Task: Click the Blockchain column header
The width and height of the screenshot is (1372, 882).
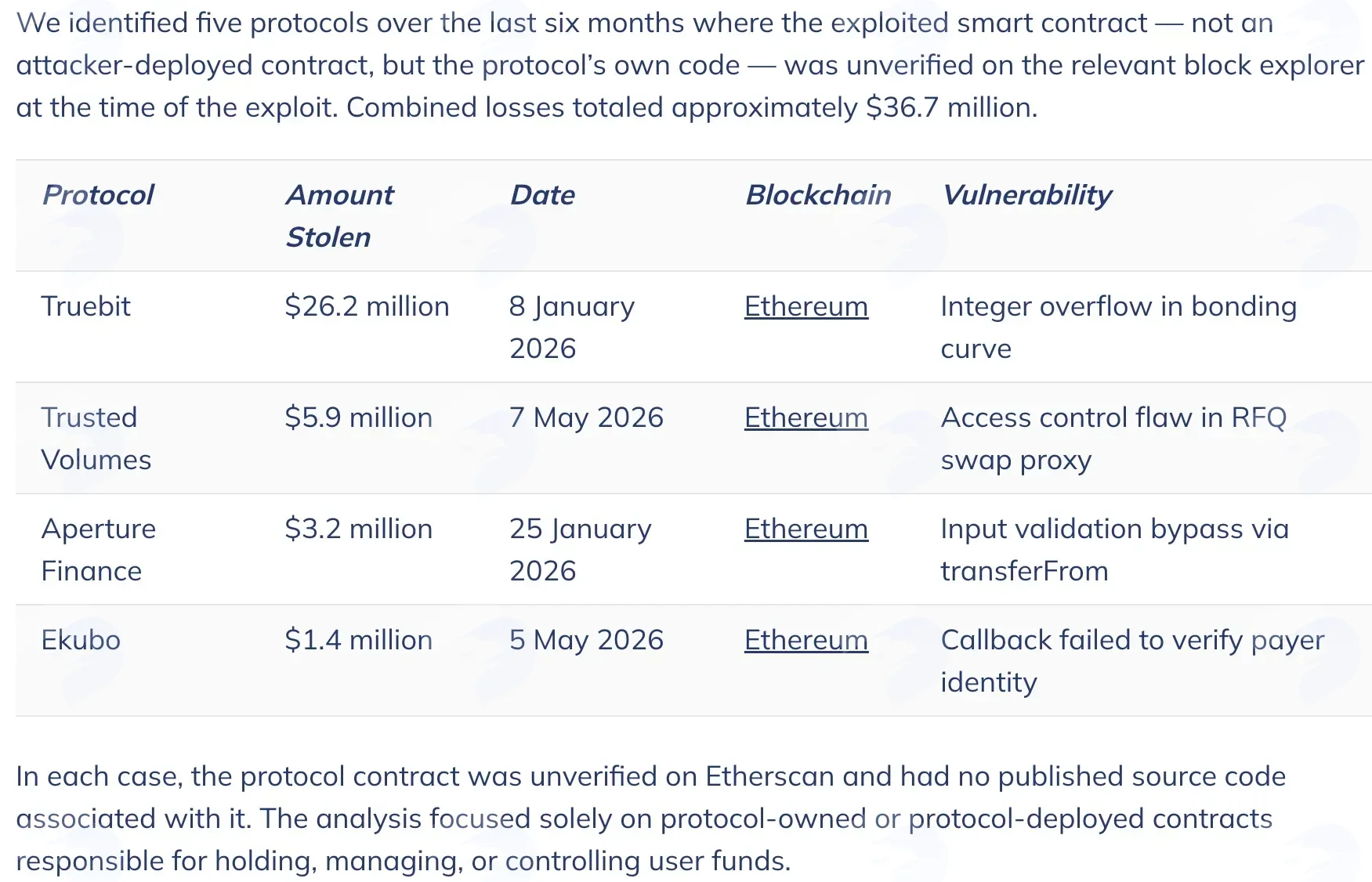Action: [819, 195]
